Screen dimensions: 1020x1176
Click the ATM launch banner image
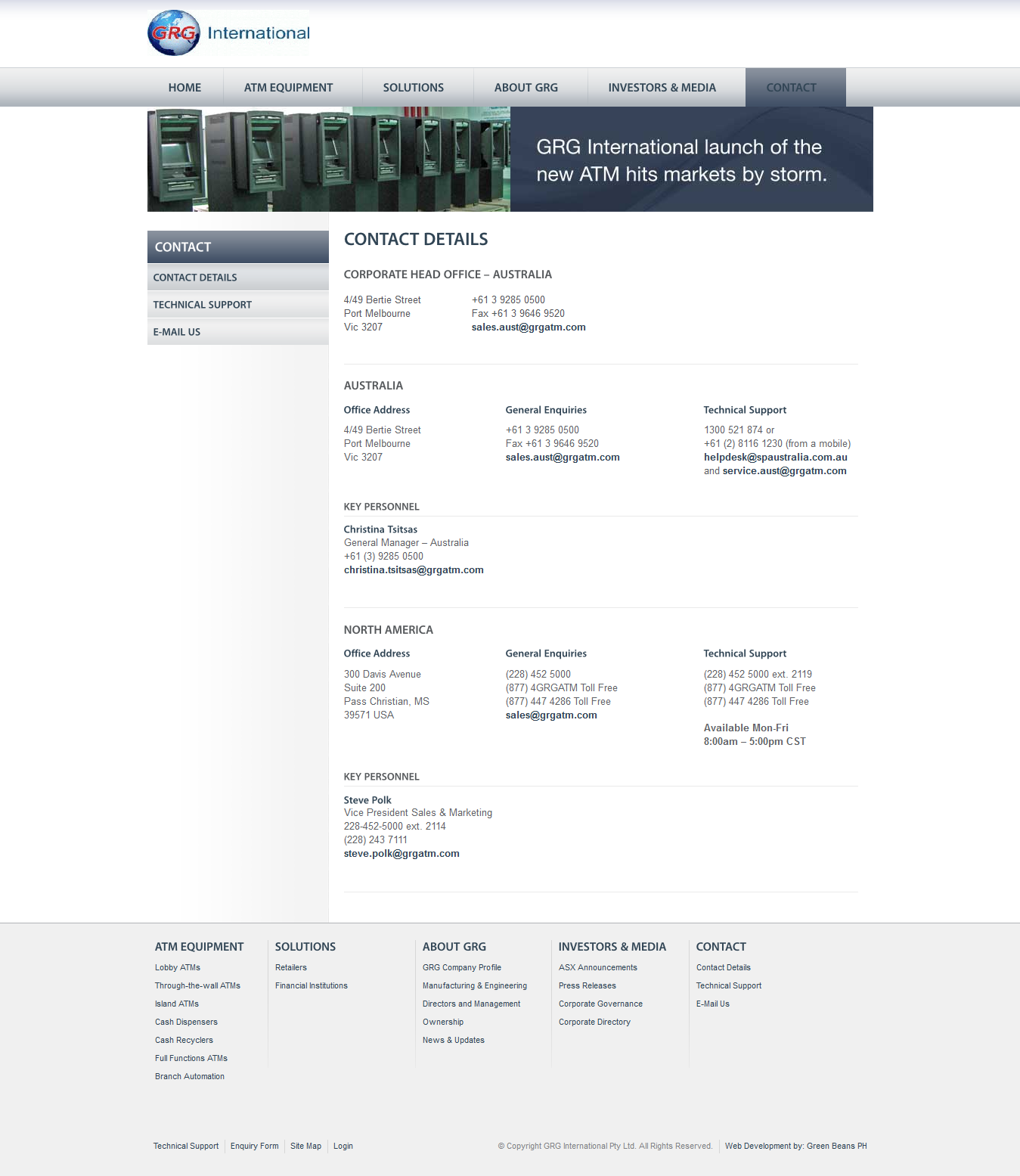point(510,160)
